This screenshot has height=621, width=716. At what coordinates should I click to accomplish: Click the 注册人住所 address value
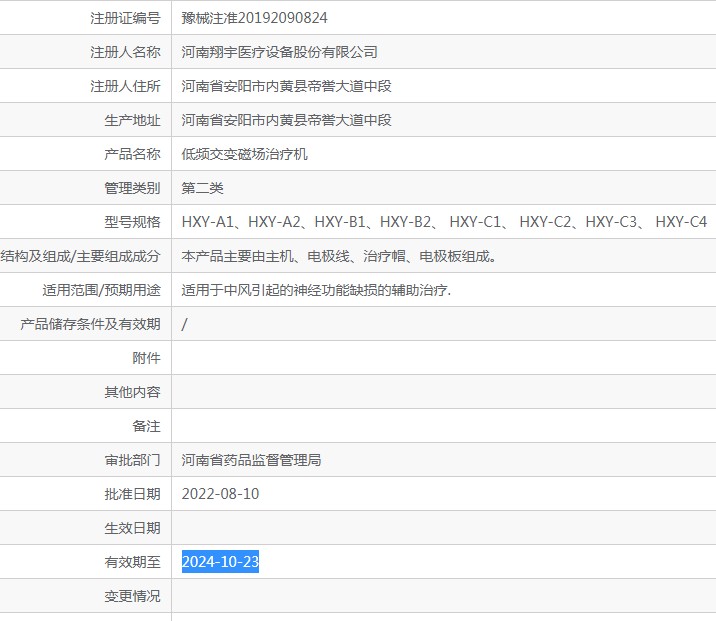(286, 86)
